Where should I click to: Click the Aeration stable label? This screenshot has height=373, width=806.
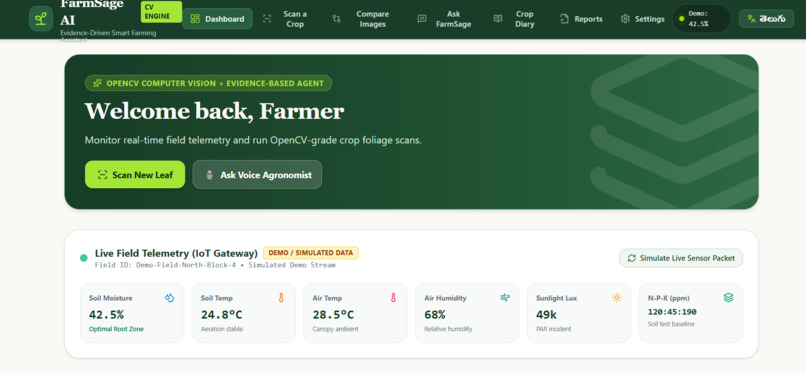[x=222, y=329]
